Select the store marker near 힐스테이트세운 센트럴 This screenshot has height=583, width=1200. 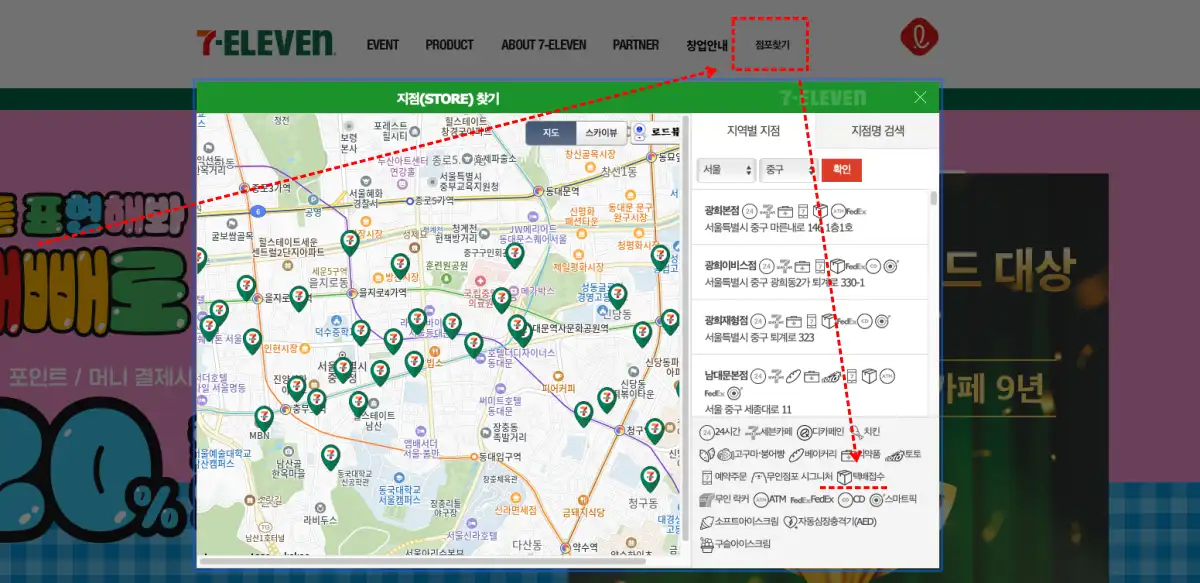pyautogui.click(x=350, y=243)
